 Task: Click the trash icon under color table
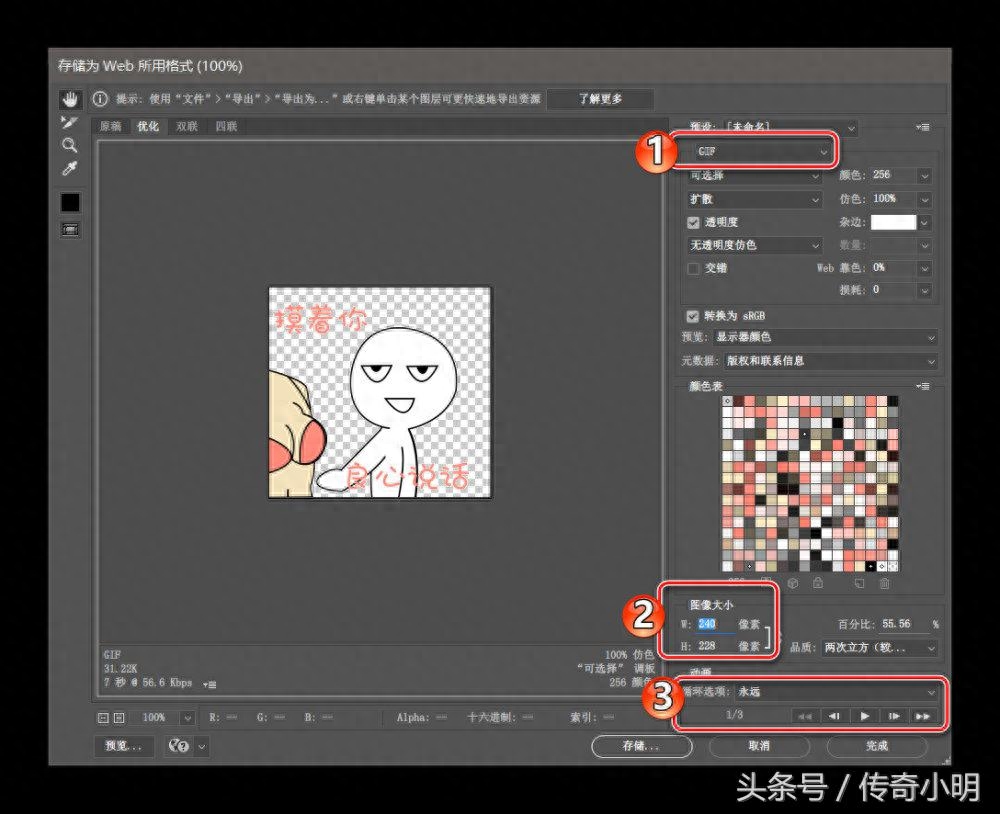[884, 583]
